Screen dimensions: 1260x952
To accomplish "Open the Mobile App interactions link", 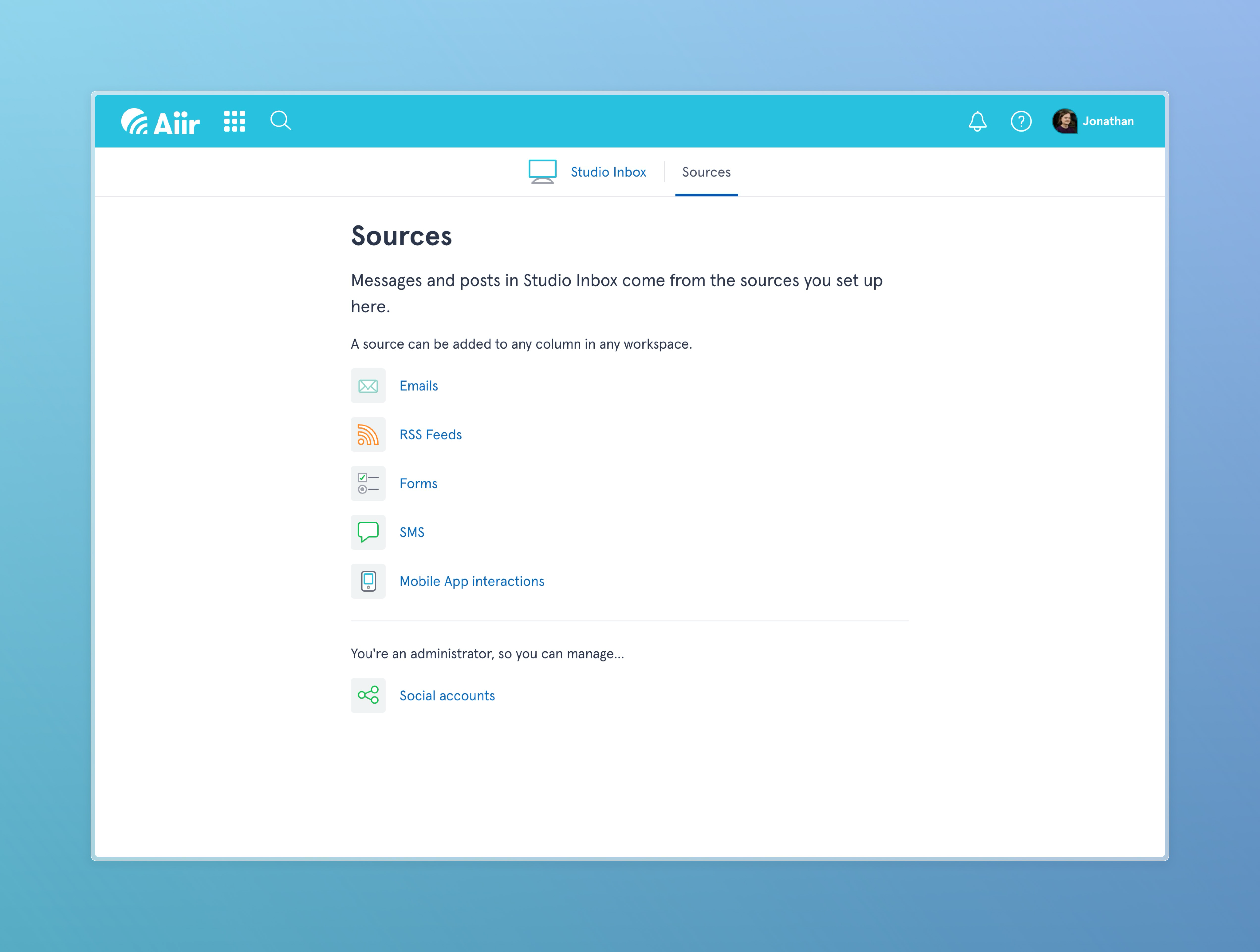I will point(472,581).
